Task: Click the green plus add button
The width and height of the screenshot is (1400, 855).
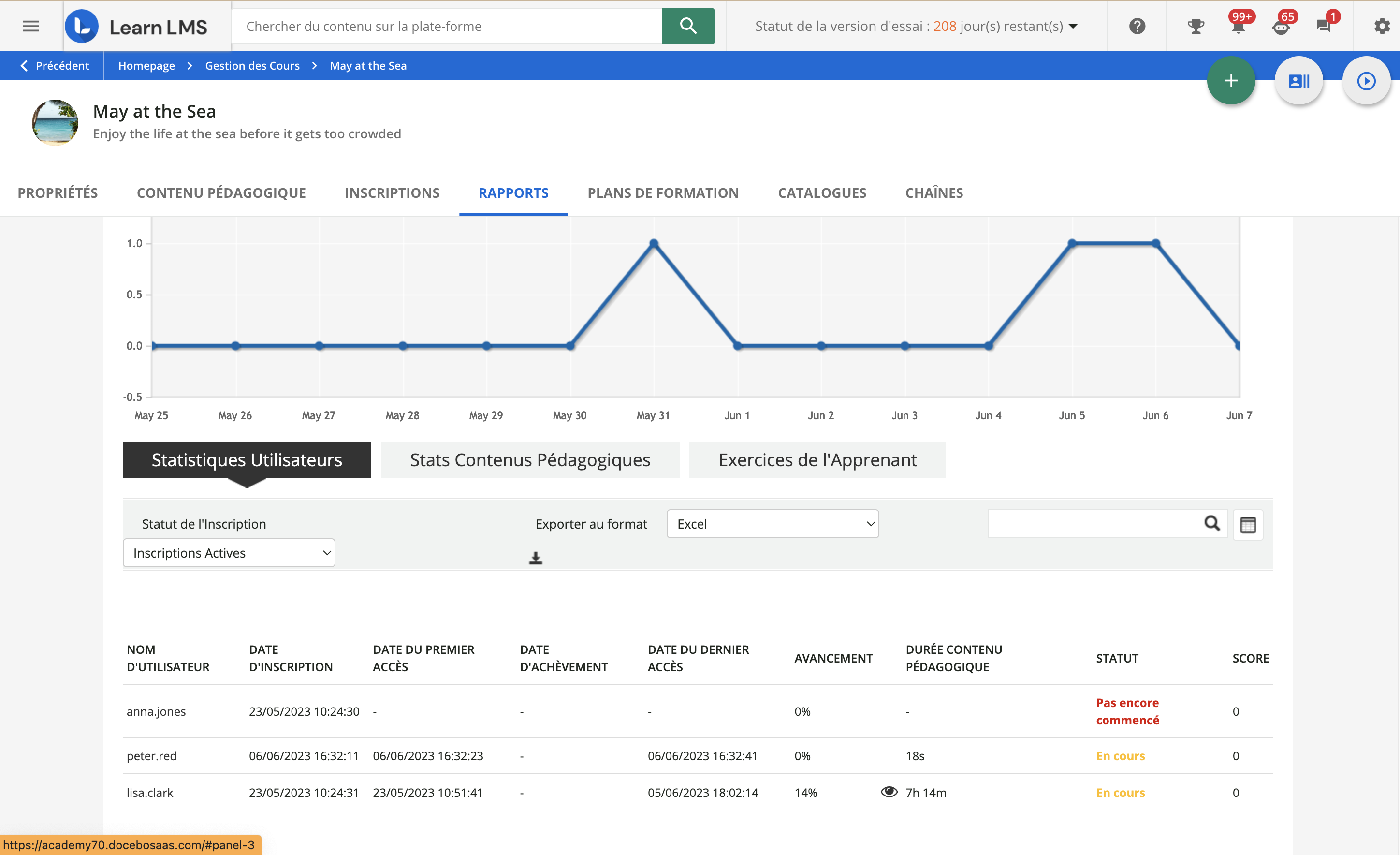Action: click(x=1231, y=81)
